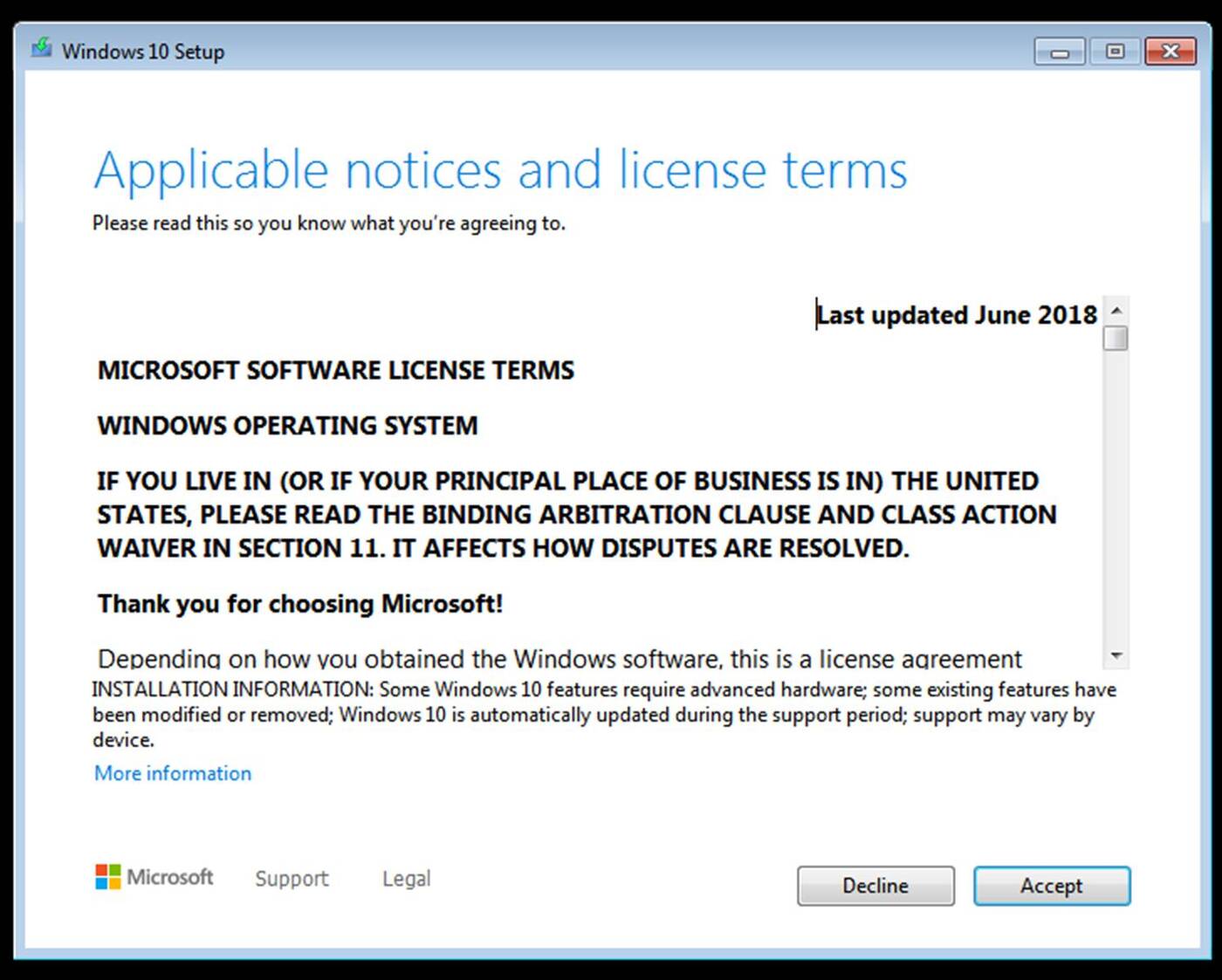Click the Windows 10 Setup title bar icon

[41, 51]
